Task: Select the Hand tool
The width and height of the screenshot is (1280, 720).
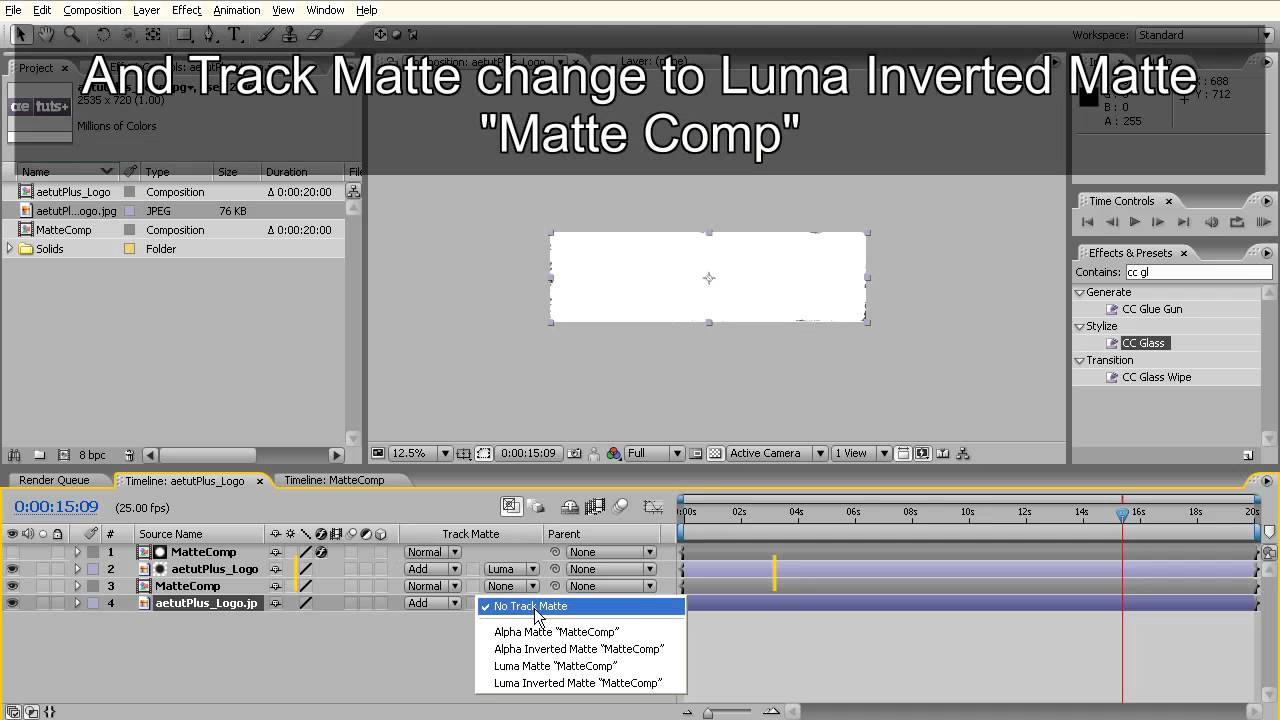Action: click(46, 34)
